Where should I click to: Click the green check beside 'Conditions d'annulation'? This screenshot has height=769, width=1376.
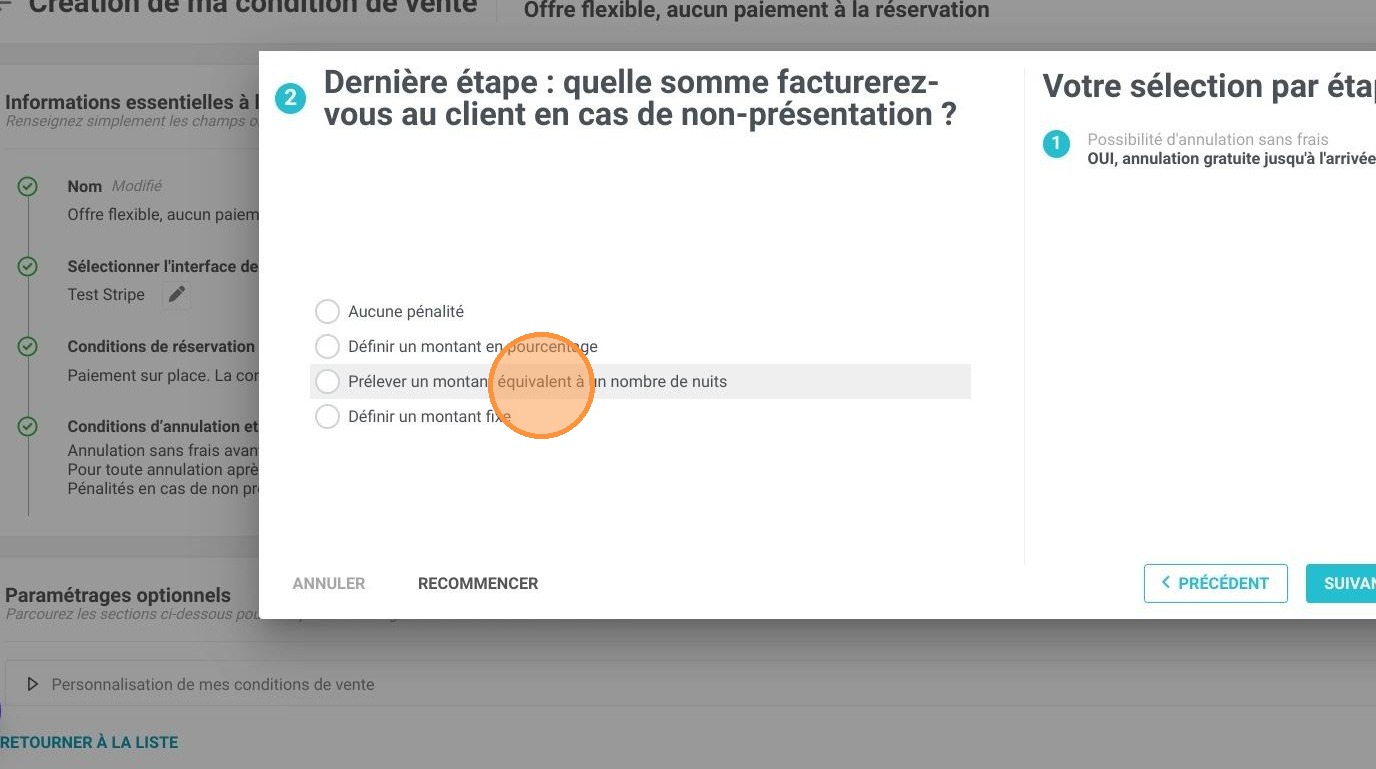tap(28, 426)
